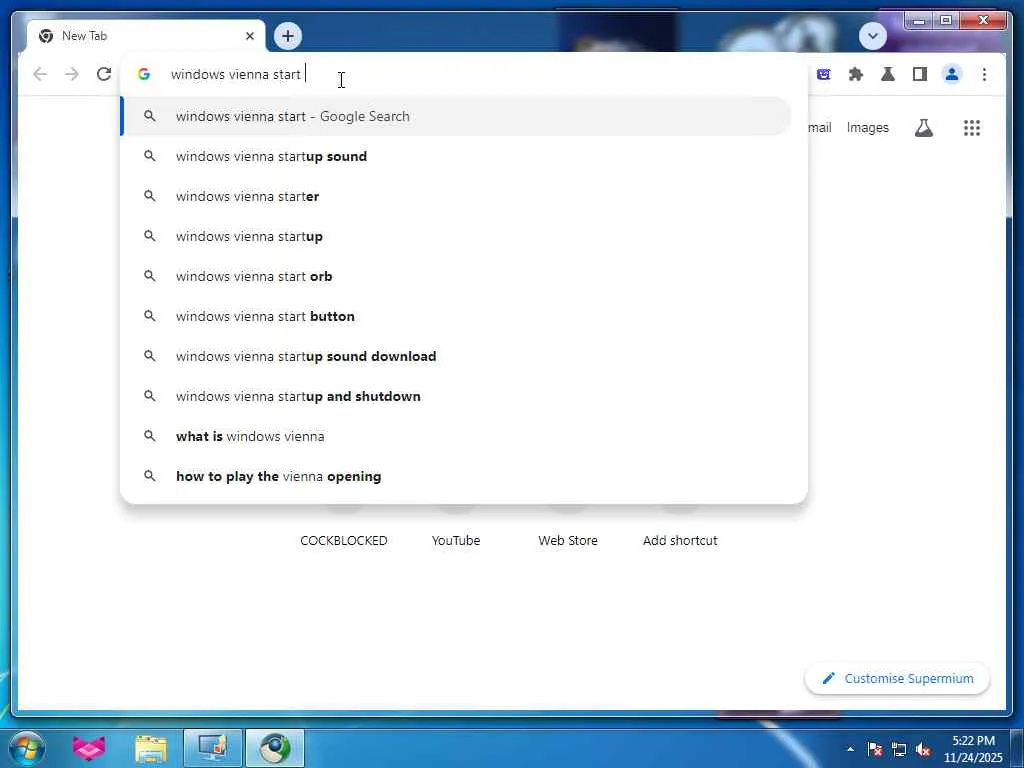Screen dimensions: 1024x768
Task: Click the muted volume tray icon
Action: coord(923,749)
